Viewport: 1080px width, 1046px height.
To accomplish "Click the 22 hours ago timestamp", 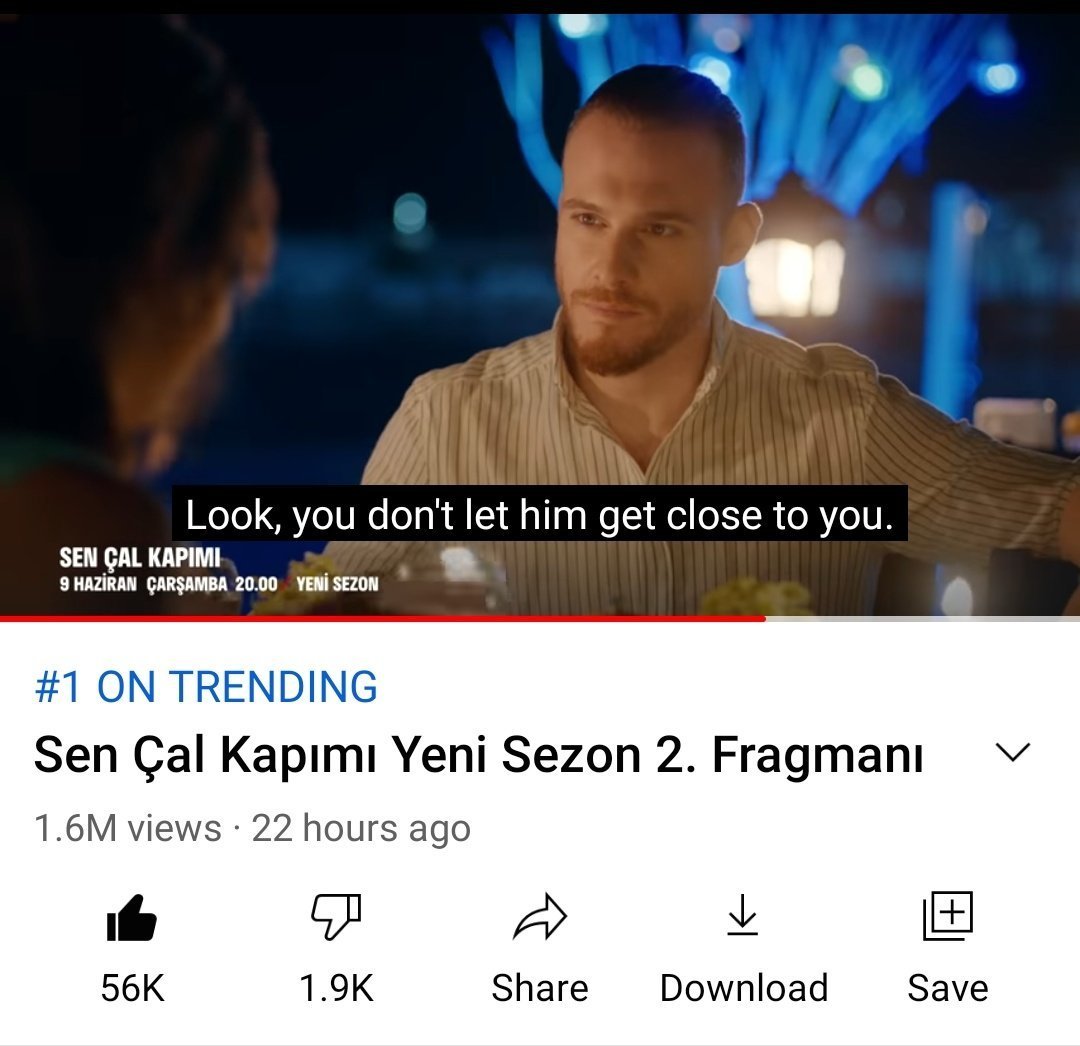I will coord(361,828).
